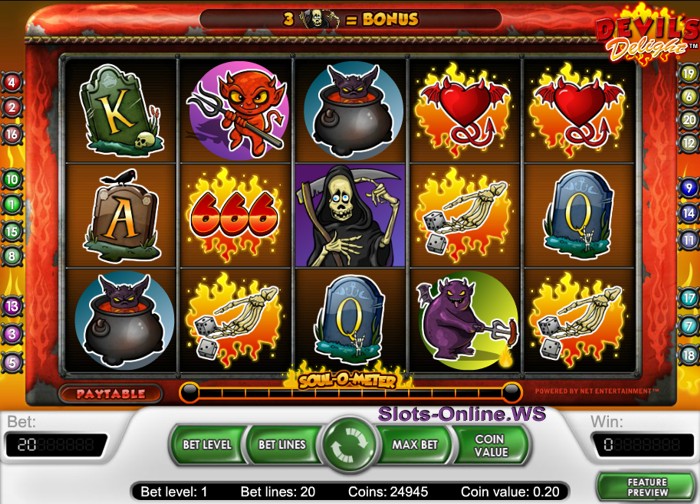The height and width of the screenshot is (504, 700).
Task: Toggle payline number 4 marker
Action: click(x=11, y=82)
